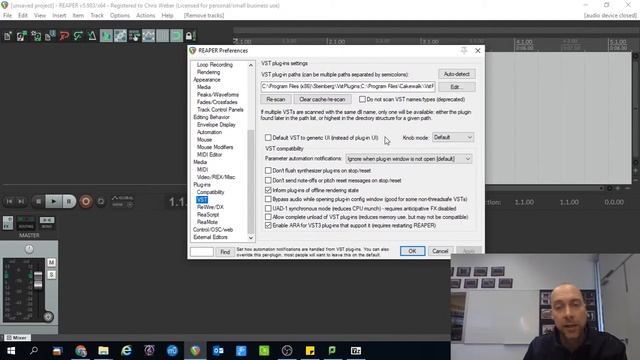Viewport: 640px width, 360px height.
Task: Uncheck Inform plug-ins of offline rendering state
Action: (268, 190)
